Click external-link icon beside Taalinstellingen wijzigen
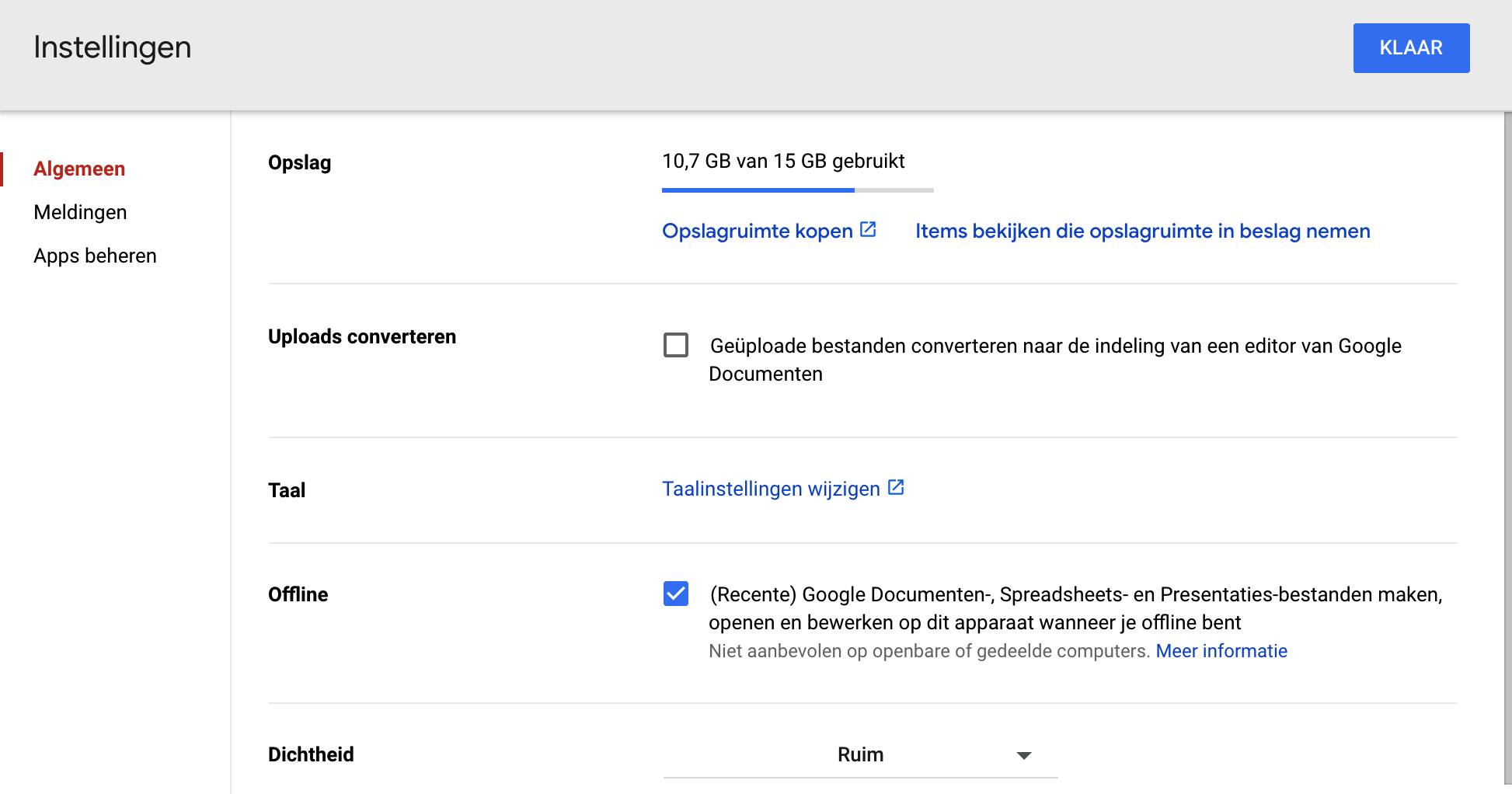The height and width of the screenshot is (794, 1512). click(896, 488)
